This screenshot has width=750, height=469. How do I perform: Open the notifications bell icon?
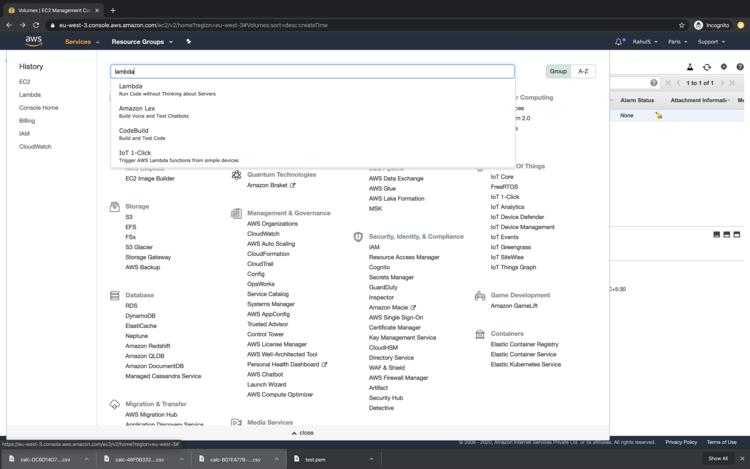click(620, 42)
